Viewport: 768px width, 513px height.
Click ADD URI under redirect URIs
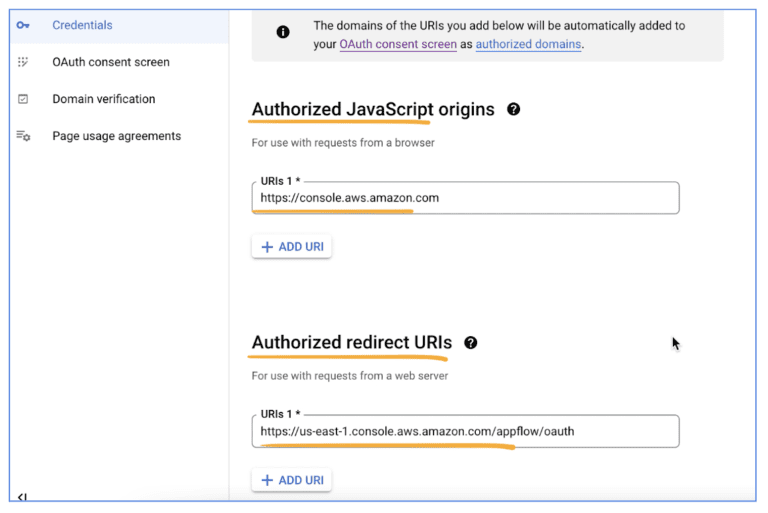pos(291,480)
